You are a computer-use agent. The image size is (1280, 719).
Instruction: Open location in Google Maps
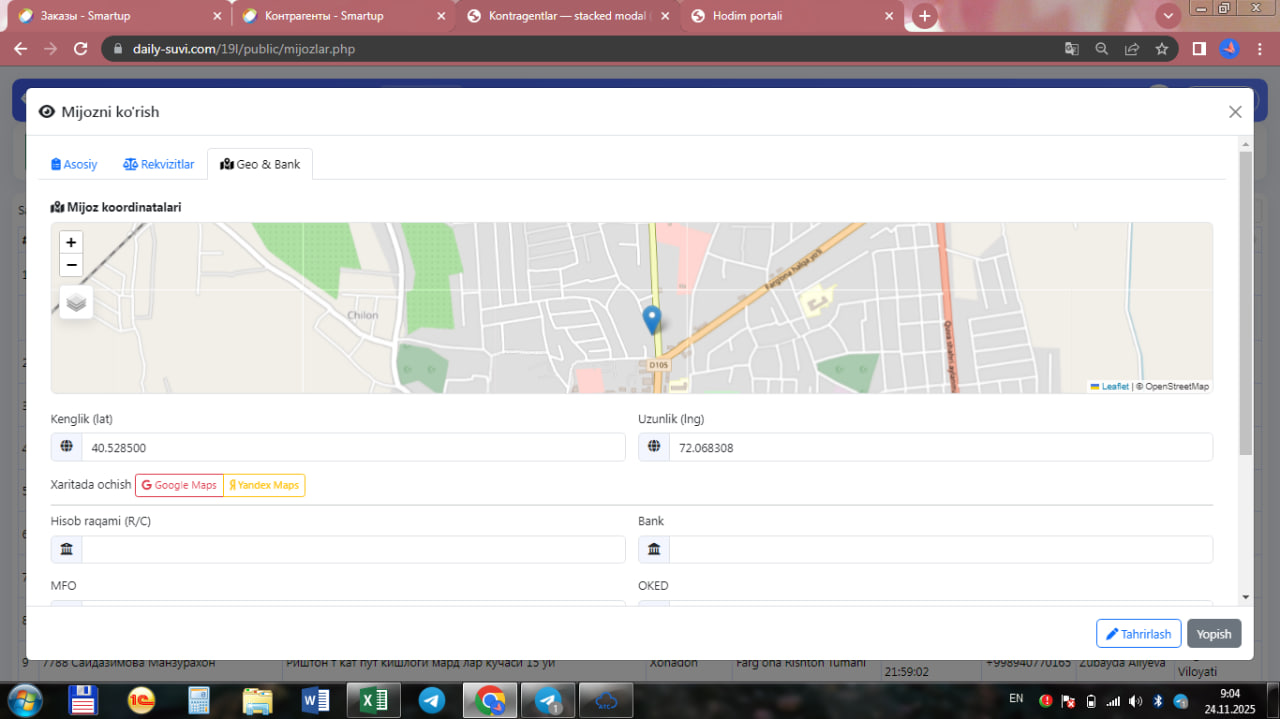(179, 485)
